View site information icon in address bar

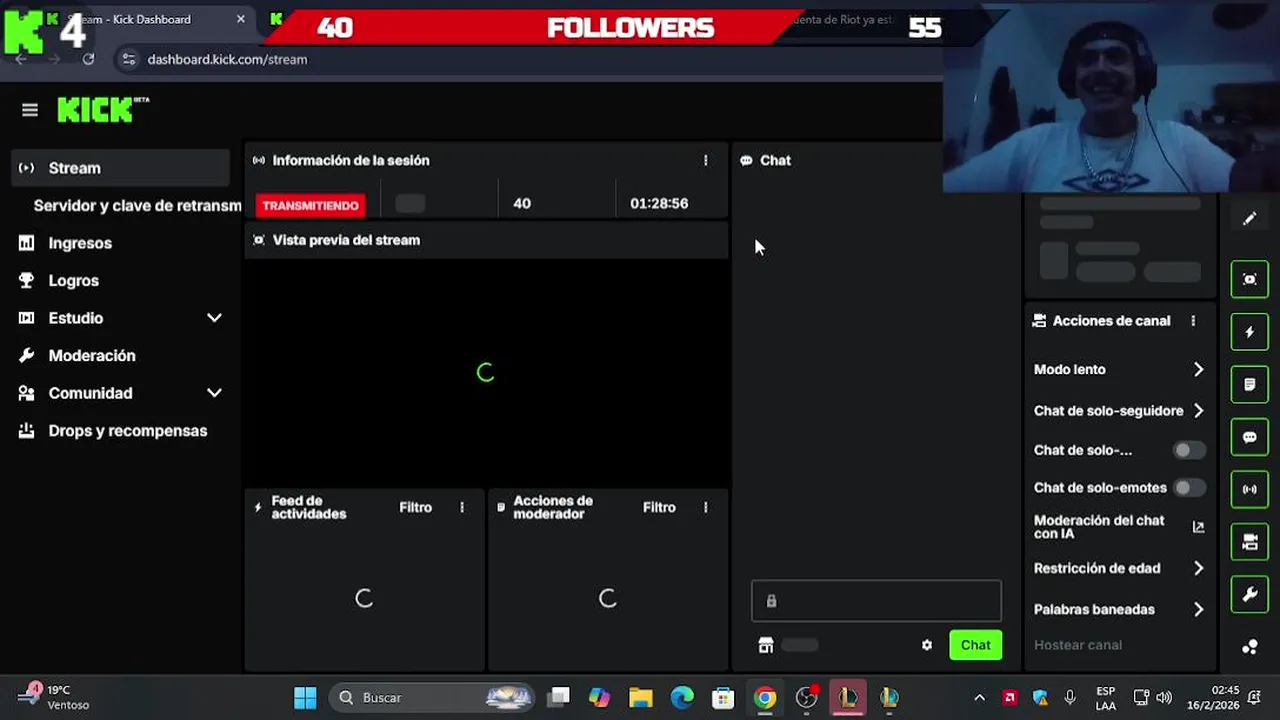[x=128, y=59]
